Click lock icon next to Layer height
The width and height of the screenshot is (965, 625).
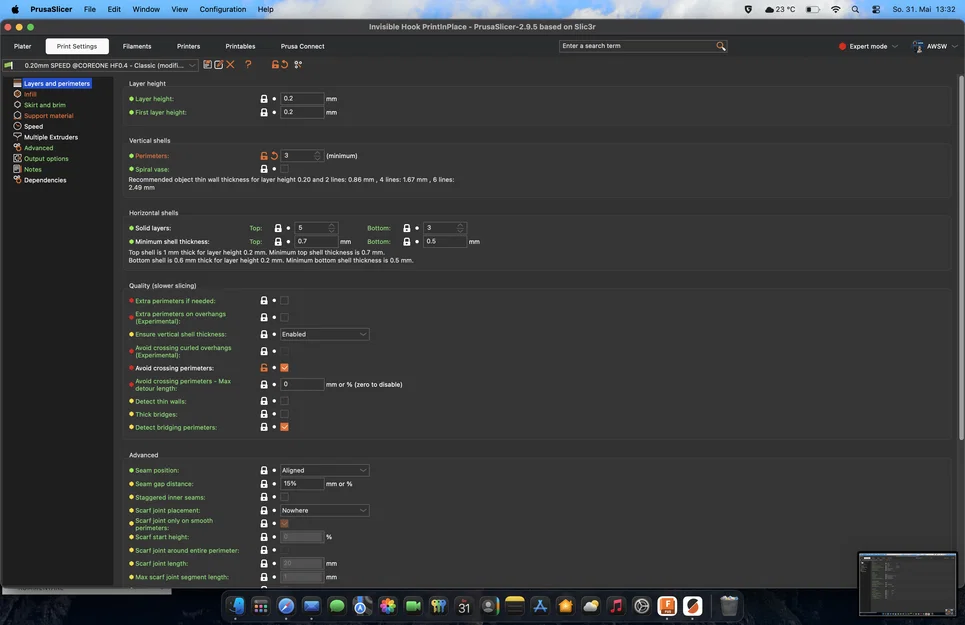pos(264,98)
